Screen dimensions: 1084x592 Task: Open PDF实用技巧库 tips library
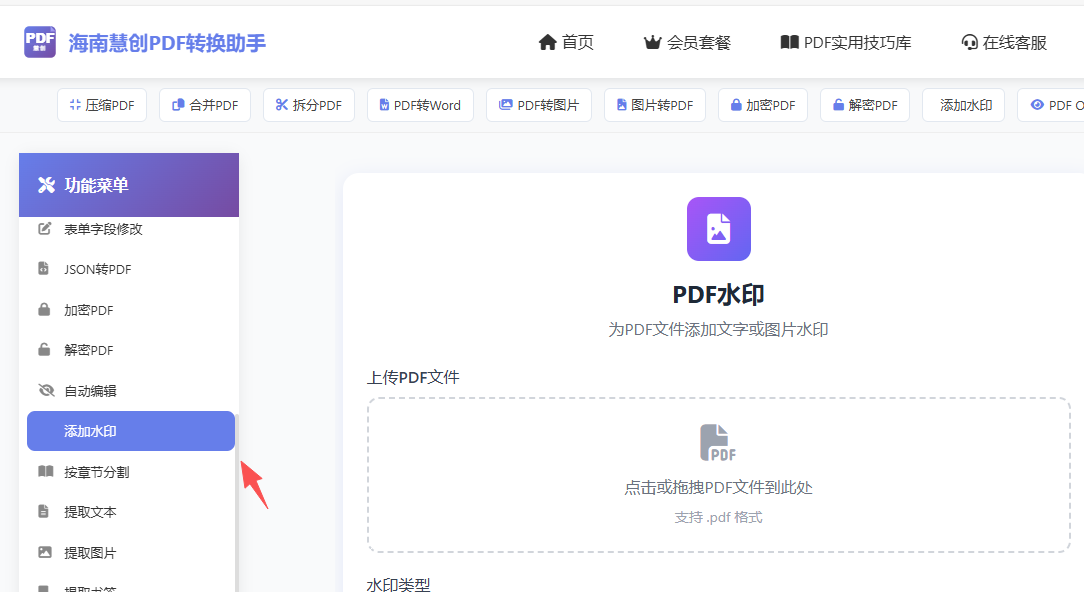pos(845,43)
